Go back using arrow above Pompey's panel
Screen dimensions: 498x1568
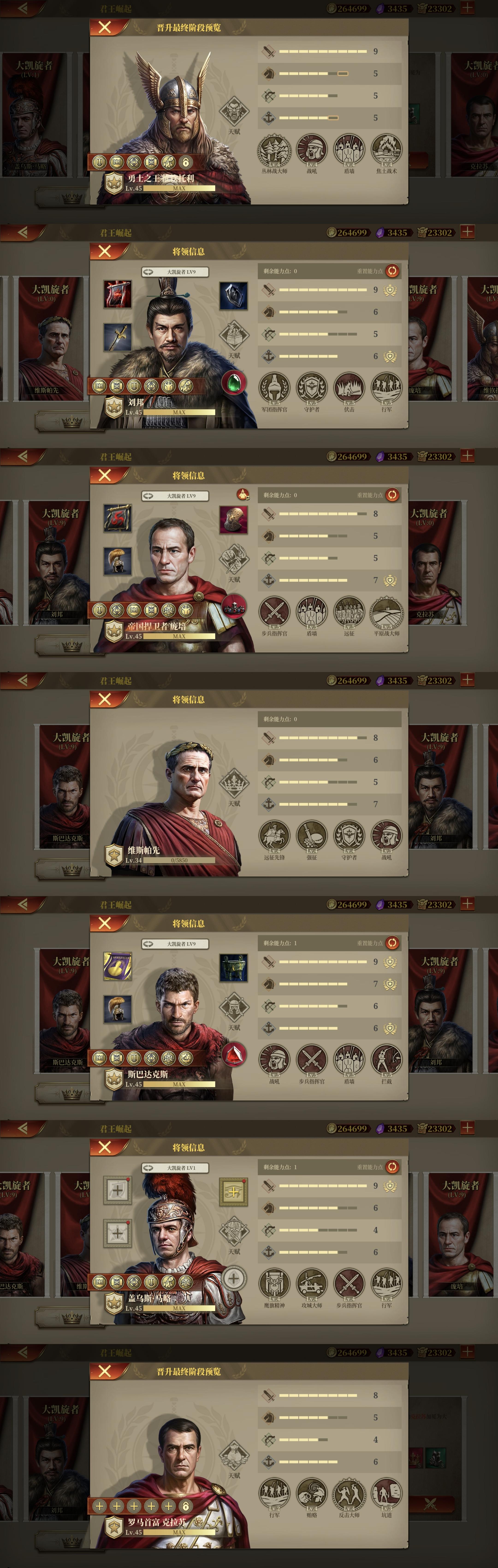coord(23,456)
